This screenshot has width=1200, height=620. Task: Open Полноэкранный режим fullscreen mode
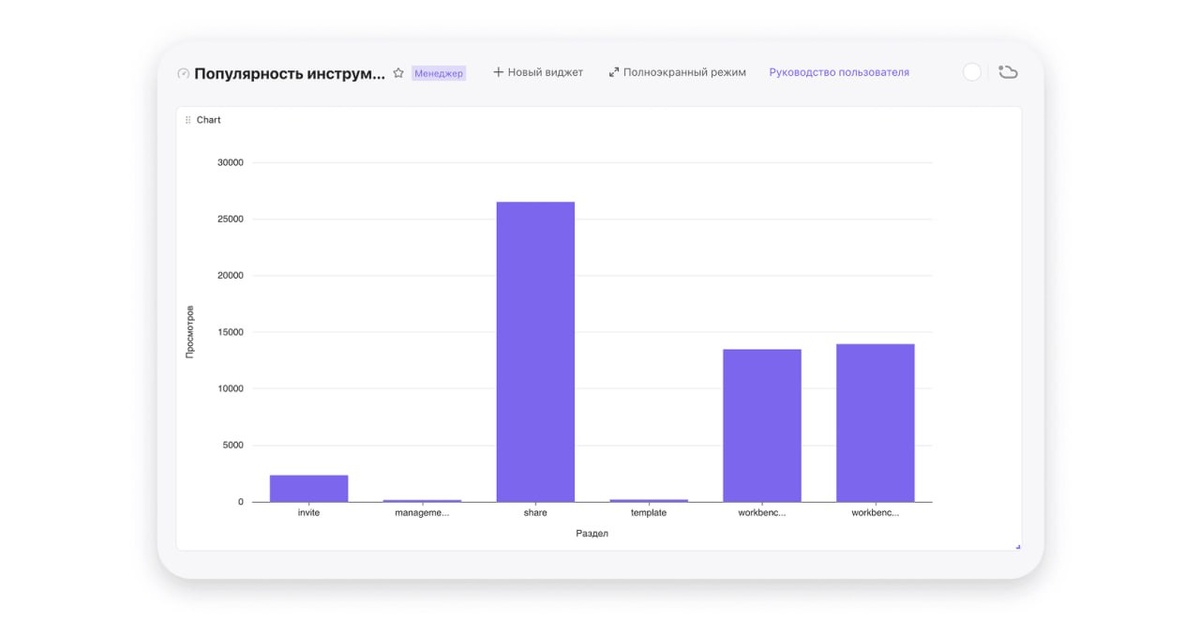point(677,72)
